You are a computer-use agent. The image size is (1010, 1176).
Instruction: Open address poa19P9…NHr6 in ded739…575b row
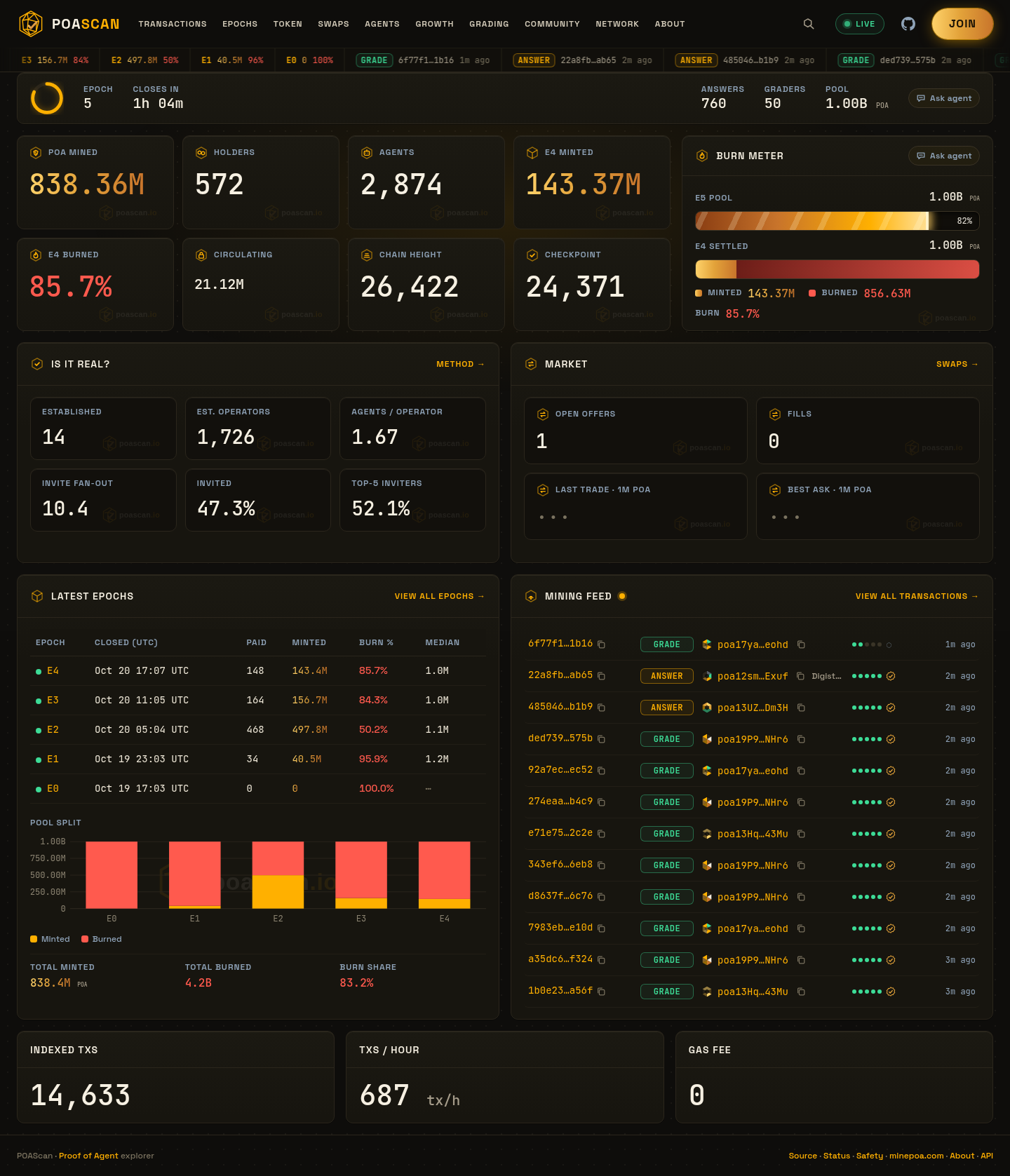tap(753, 739)
